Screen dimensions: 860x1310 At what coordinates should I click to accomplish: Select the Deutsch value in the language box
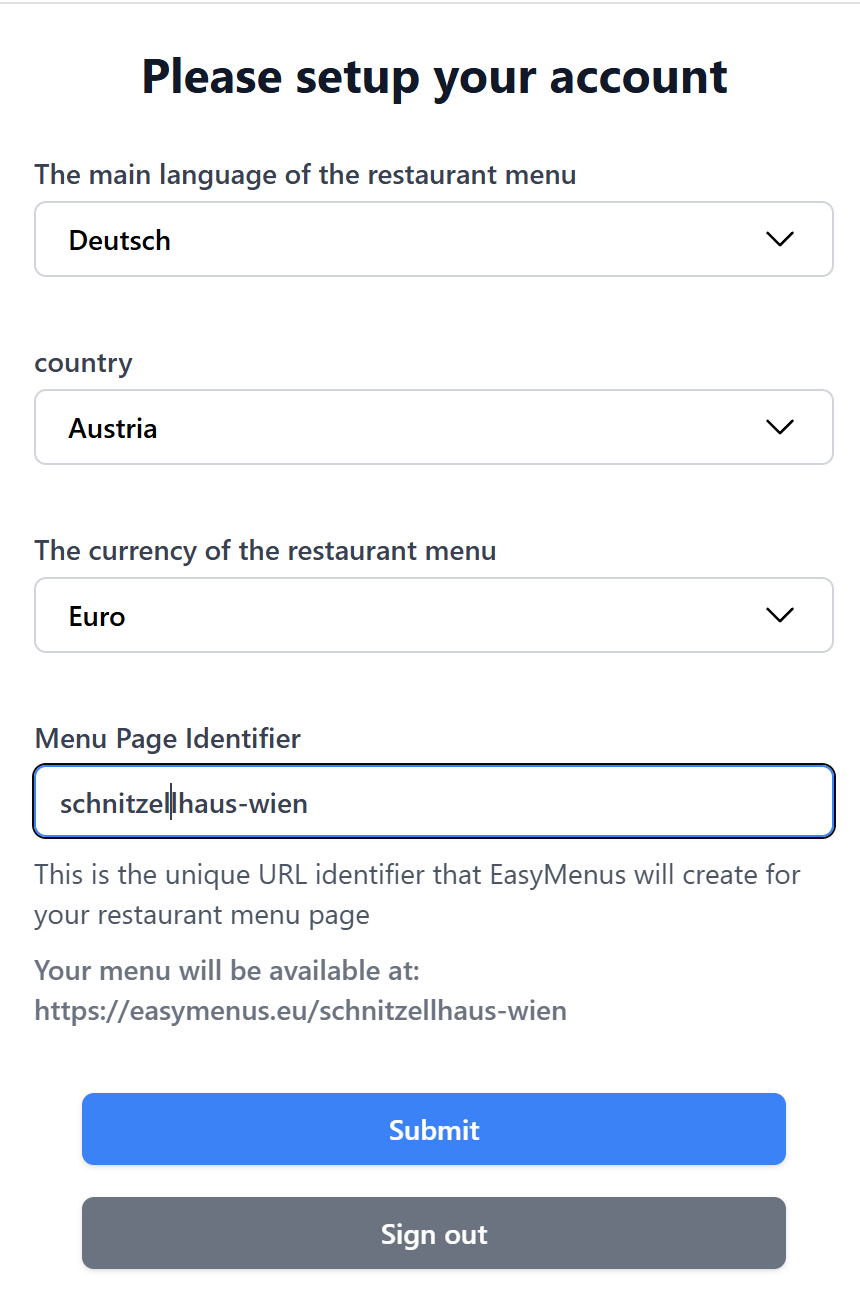click(x=120, y=239)
